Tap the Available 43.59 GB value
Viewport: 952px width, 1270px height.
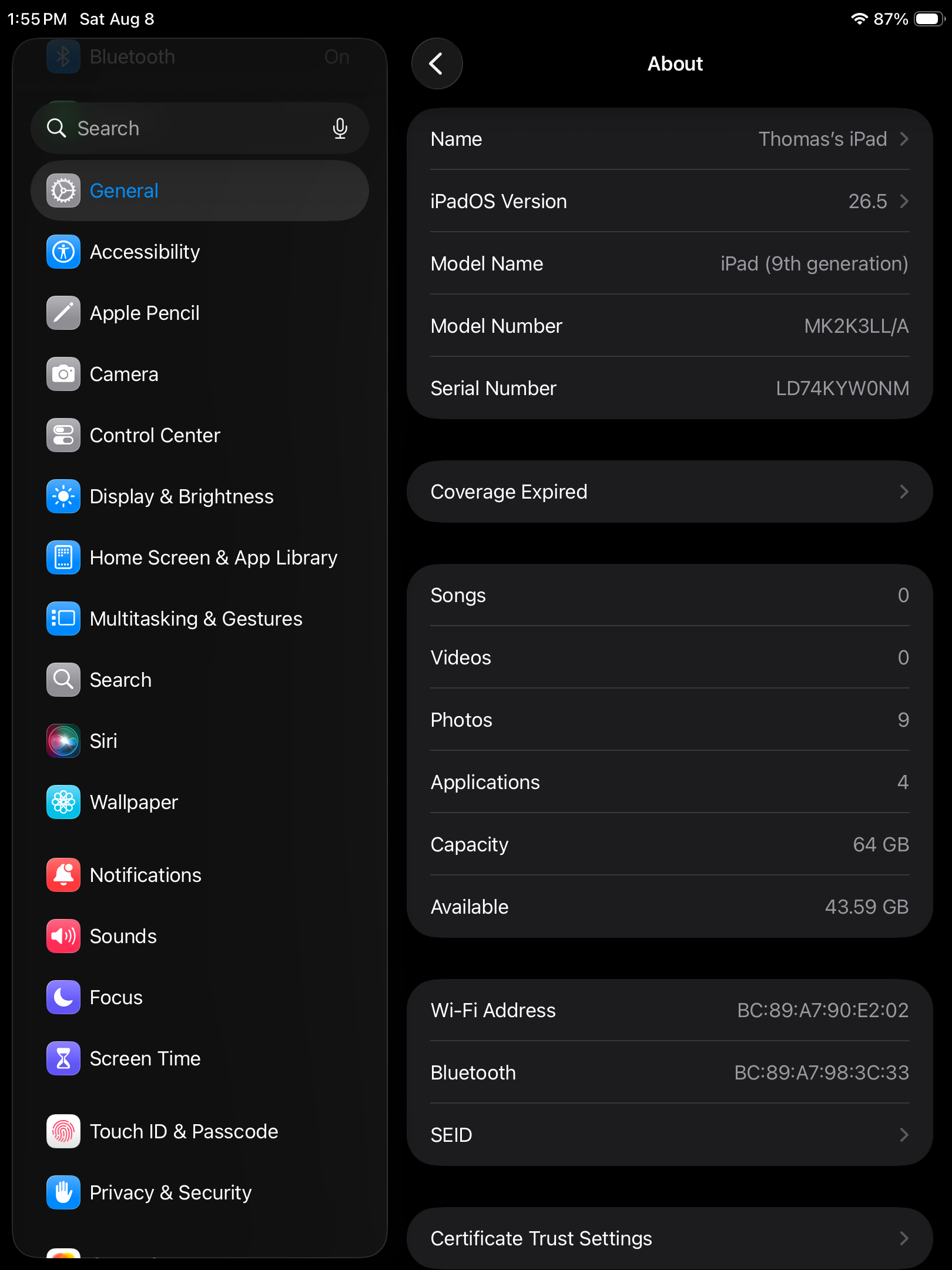[867, 907]
